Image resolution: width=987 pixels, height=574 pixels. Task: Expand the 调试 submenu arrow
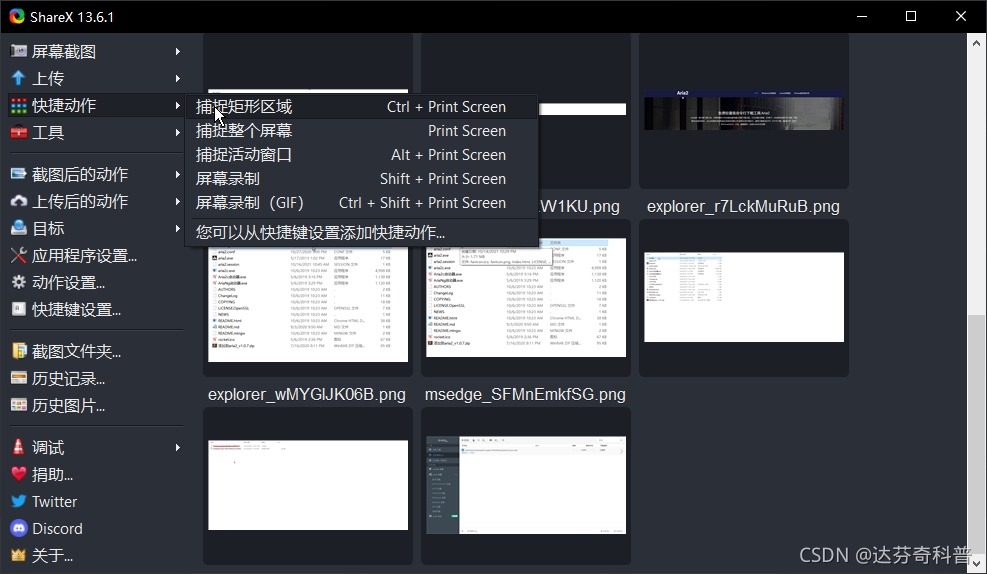tap(178, 447)
